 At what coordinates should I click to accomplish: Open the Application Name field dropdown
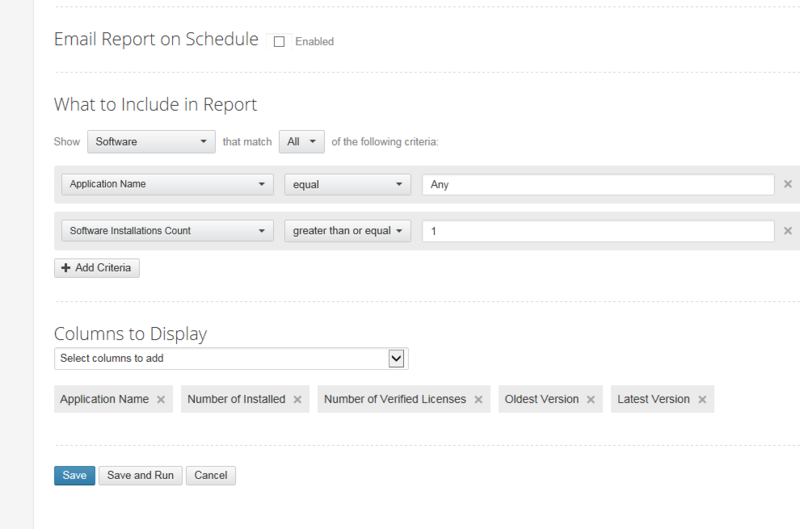pyautogui.click(x=167, y=185)
